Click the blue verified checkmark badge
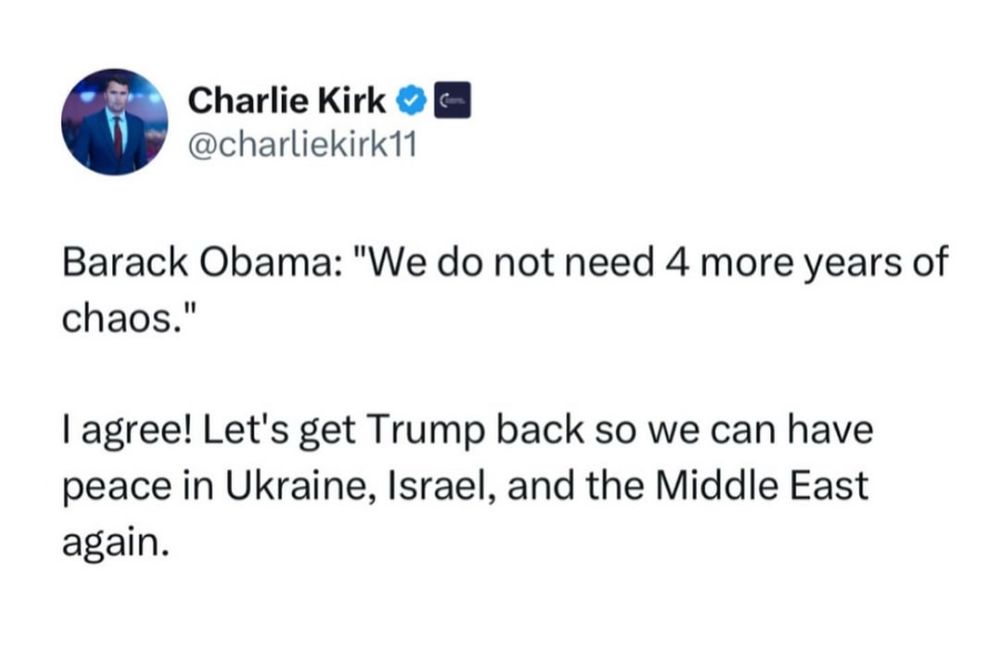The height and width of the screenshot is (659, 1000). point(411,101)
